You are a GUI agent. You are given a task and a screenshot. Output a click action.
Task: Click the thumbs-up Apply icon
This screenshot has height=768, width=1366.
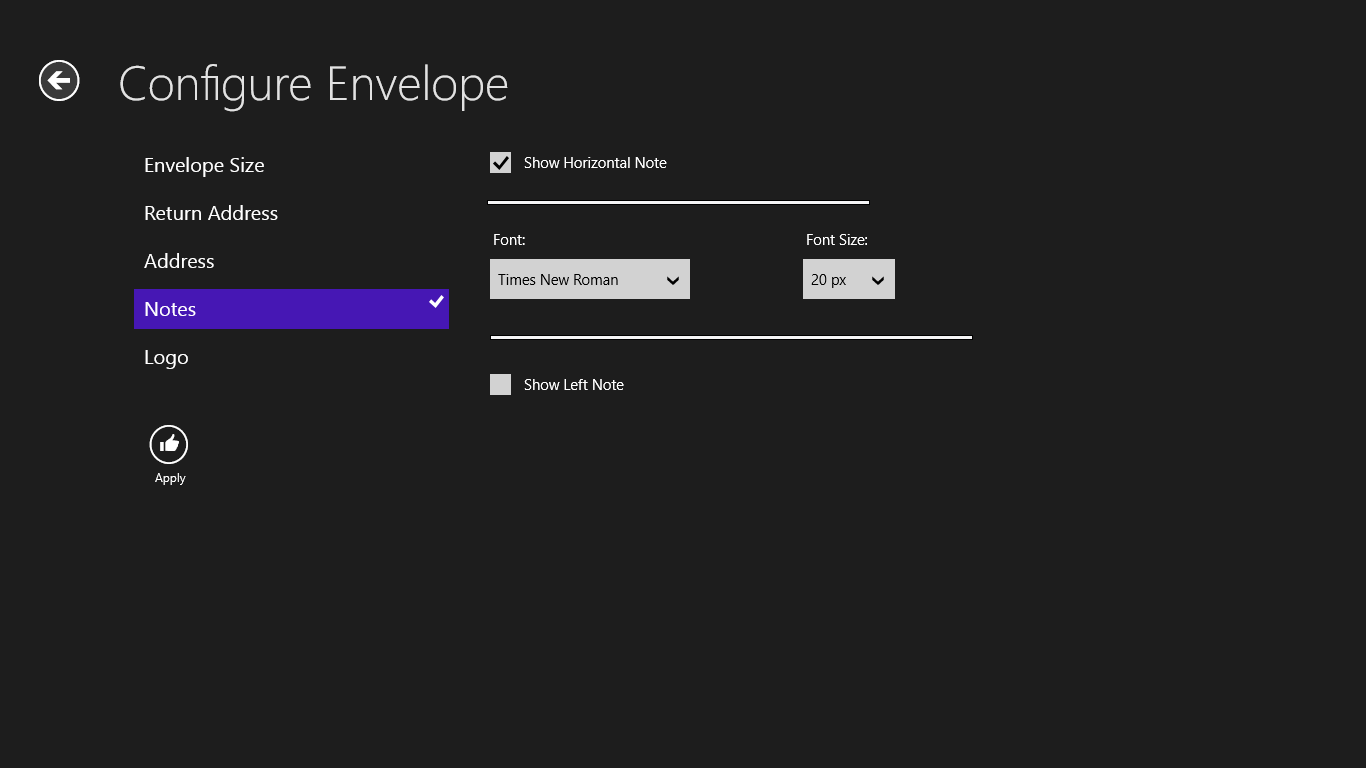click(168, 445)
